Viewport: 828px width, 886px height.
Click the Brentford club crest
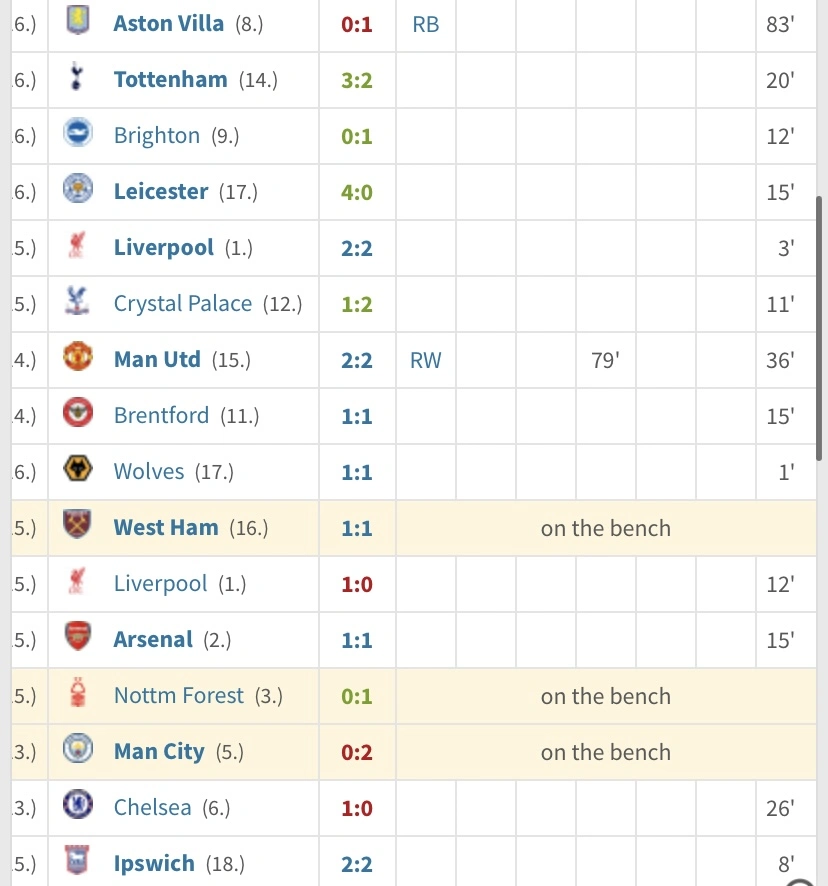[x=78, y=415]
